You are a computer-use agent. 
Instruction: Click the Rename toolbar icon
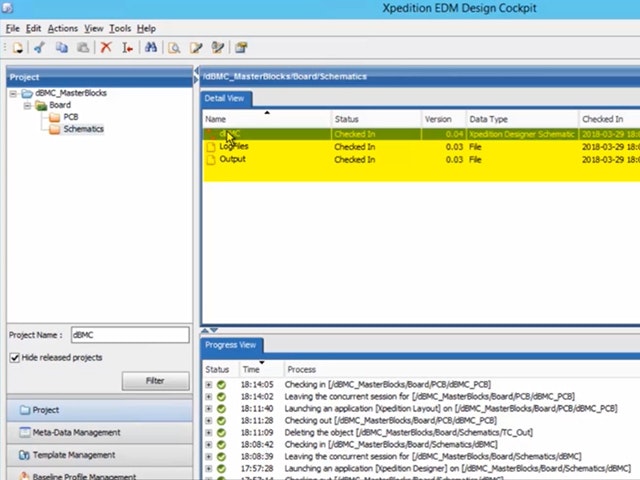click(x=127, y=47)
